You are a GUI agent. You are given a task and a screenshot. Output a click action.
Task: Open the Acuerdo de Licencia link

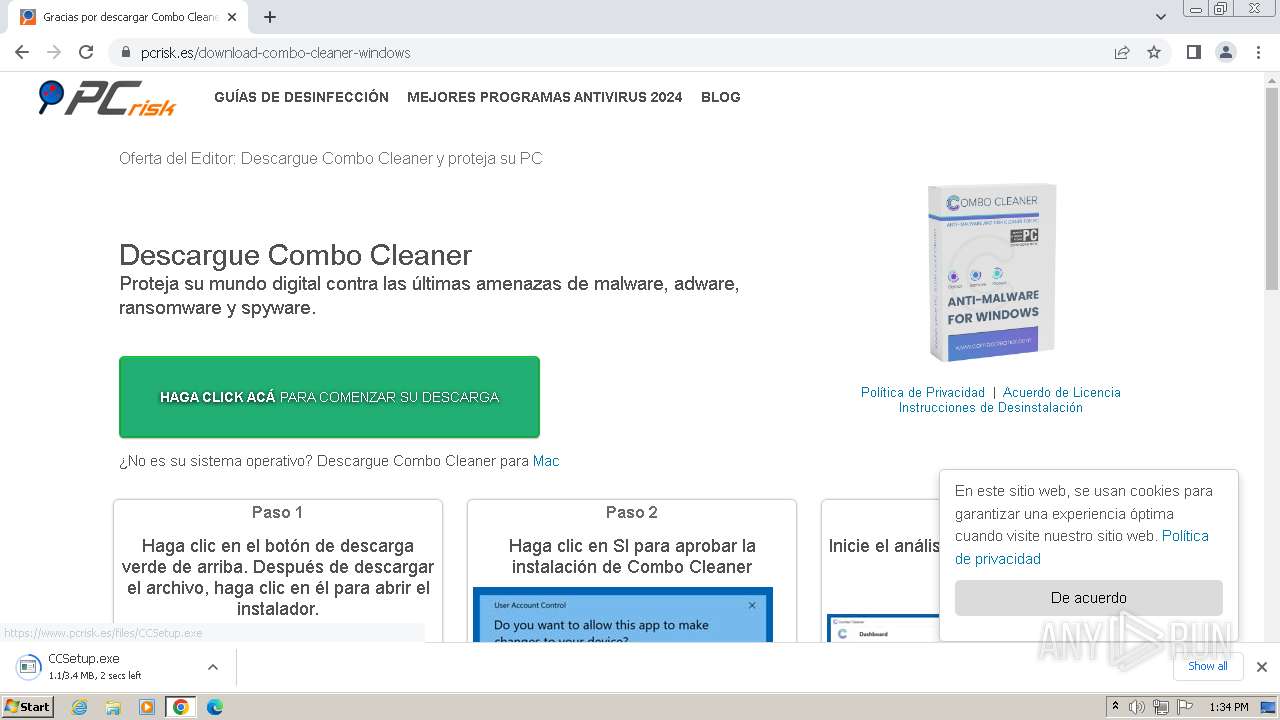[x=1061, y=392]
